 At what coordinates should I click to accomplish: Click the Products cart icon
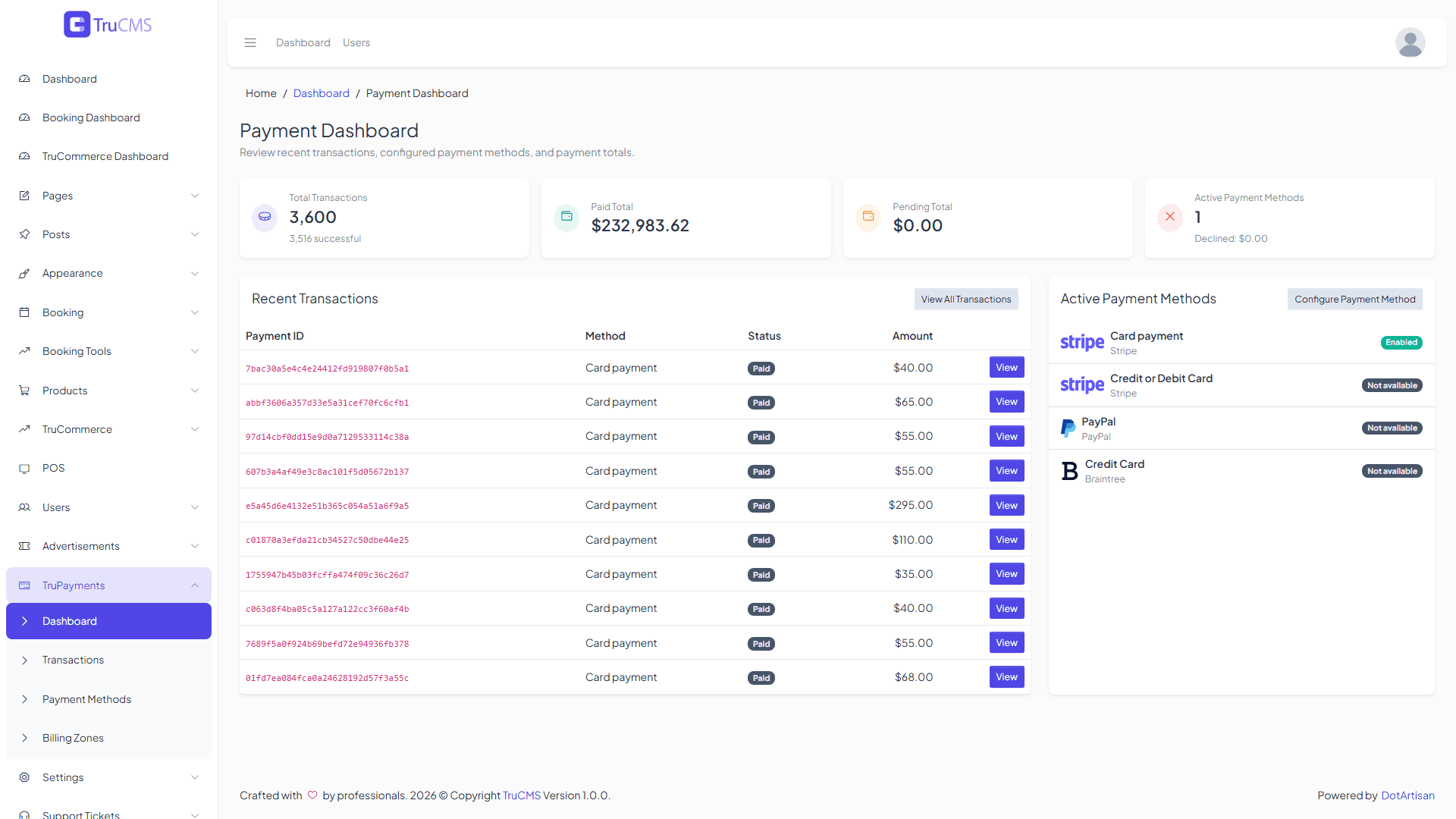point(24,391)
